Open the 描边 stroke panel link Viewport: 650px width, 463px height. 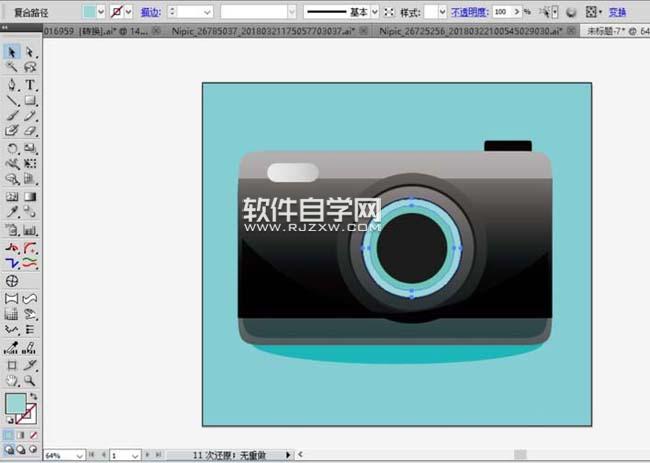point(150,12)
